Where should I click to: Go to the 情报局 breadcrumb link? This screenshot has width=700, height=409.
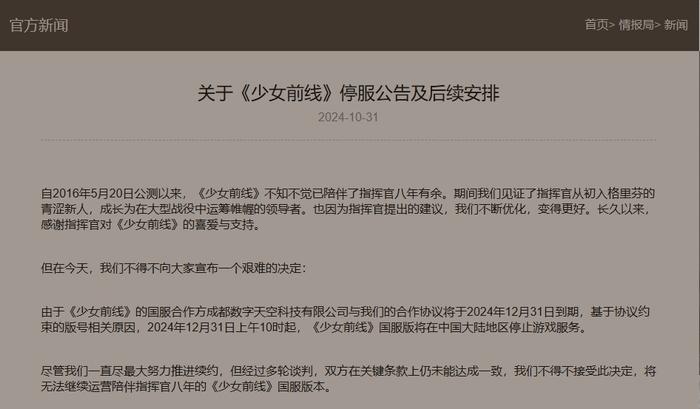pyautogui.click(x=636, y=25)
